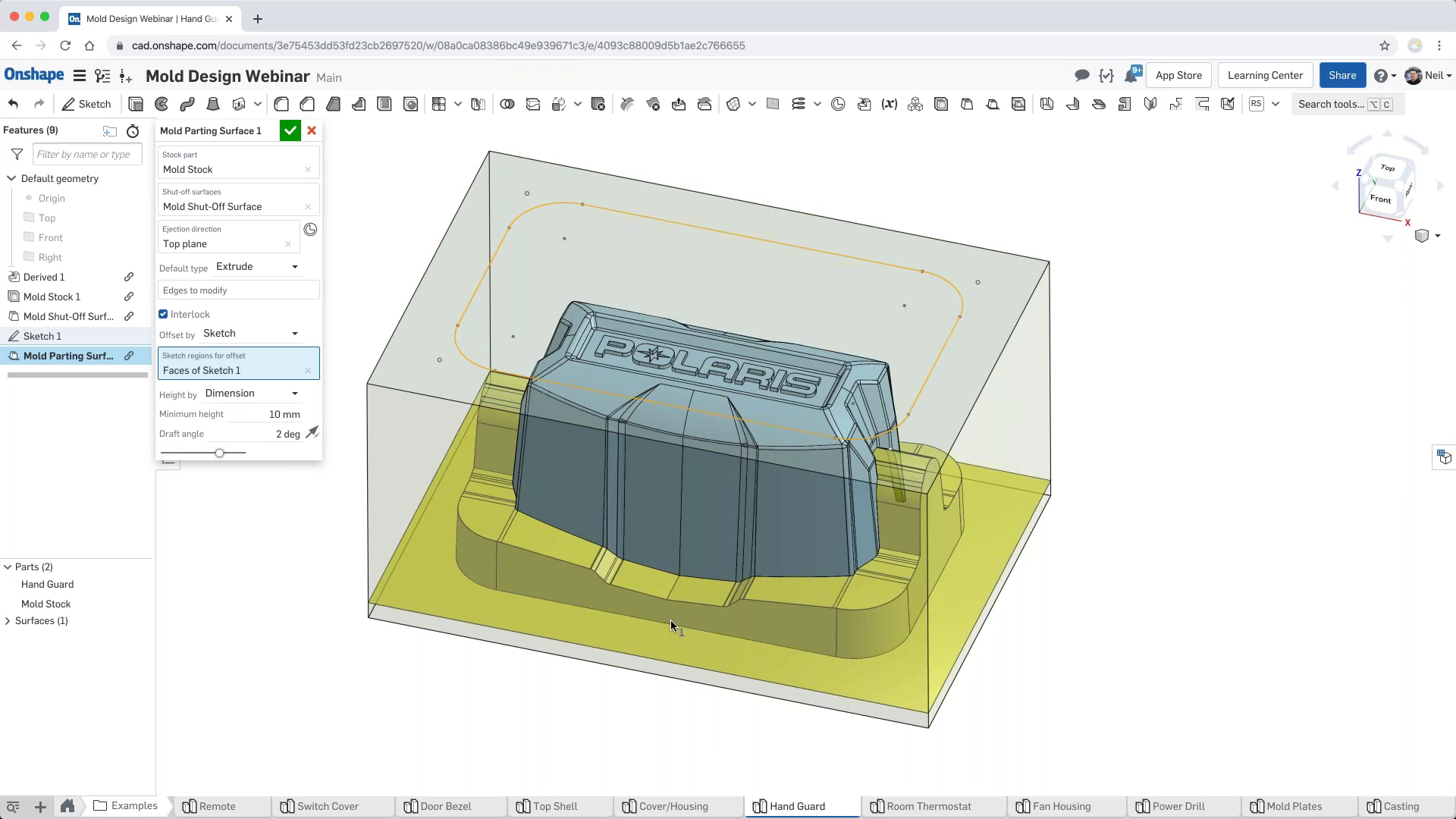Screen dimensions: 1456x819
Task: Open the Casting tab
Action: (x=1399, y=806)
